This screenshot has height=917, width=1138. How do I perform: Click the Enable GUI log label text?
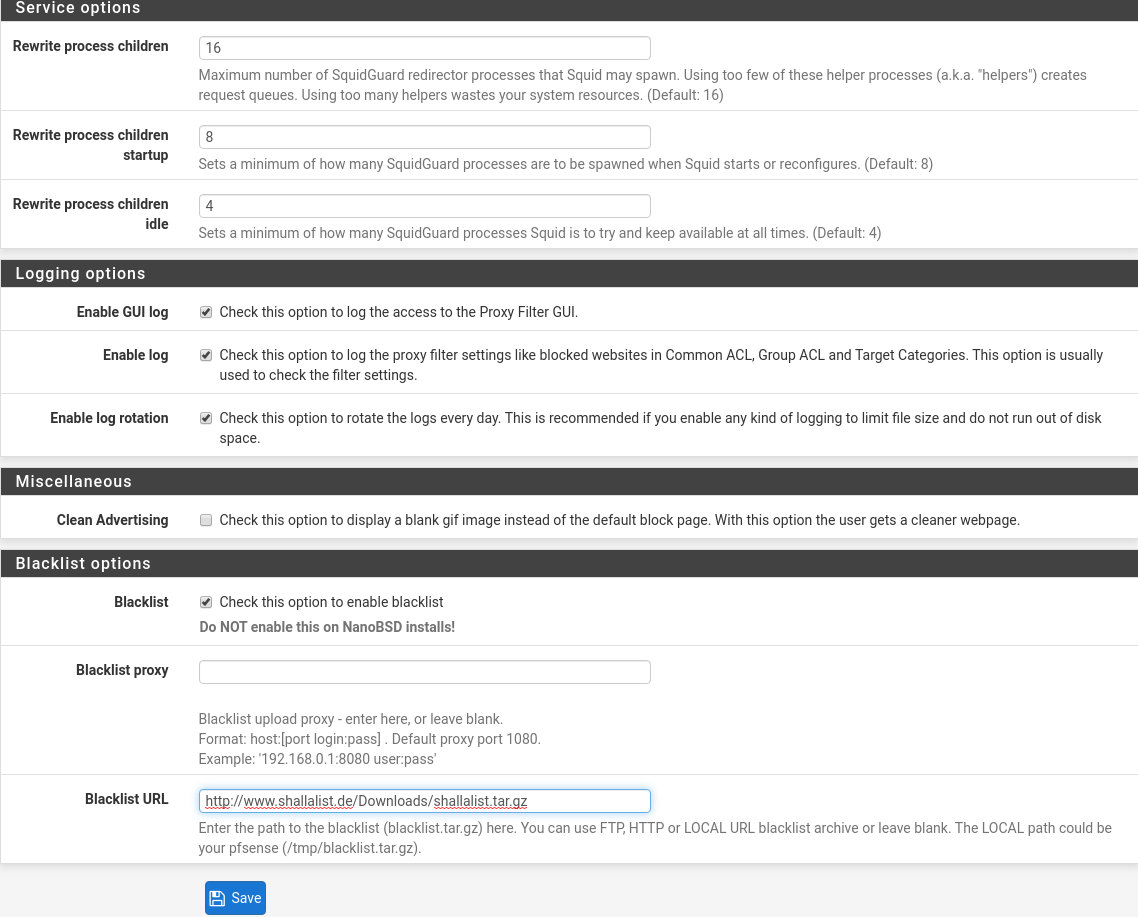tap(122, 311)
